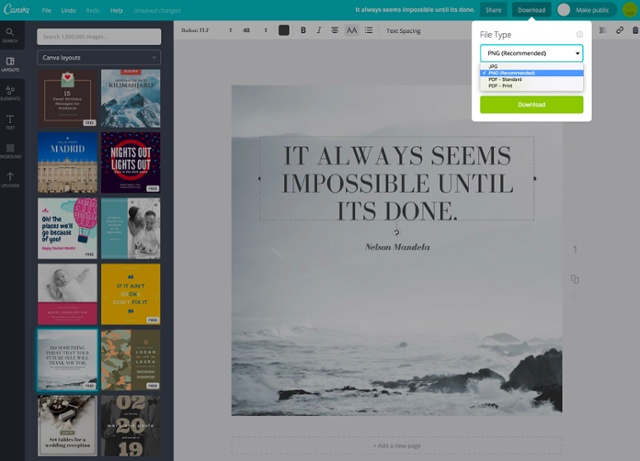Choose PNG (Recommended) option
This screenshot has width=640, height=461.
click(531, 73)
